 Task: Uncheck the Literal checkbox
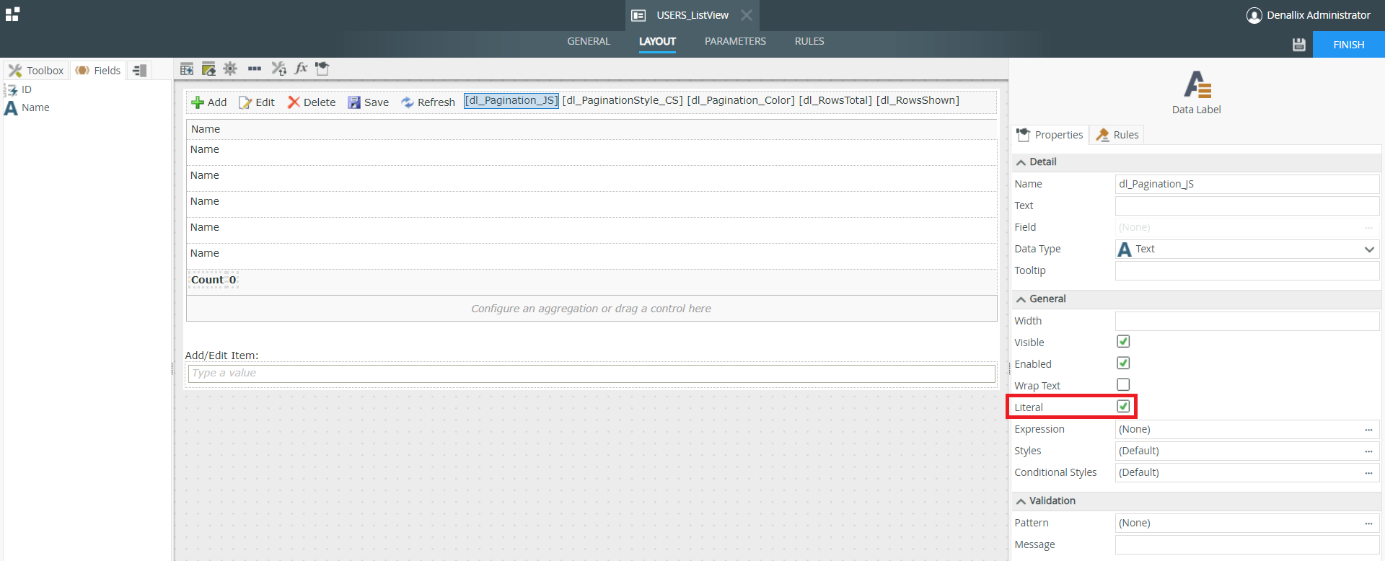(1123, 407)
